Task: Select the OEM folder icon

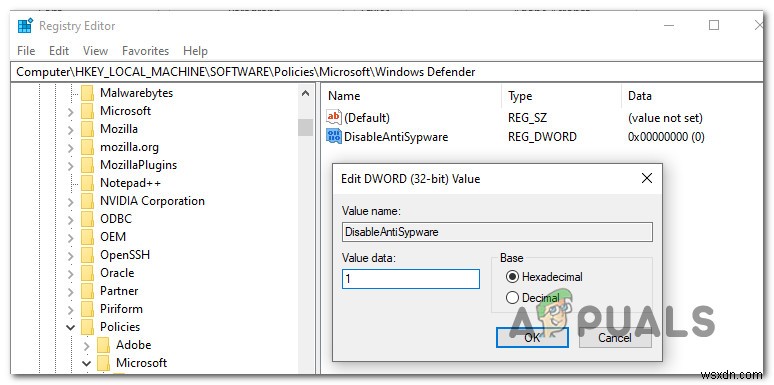Action: click(x=87, y=237)
